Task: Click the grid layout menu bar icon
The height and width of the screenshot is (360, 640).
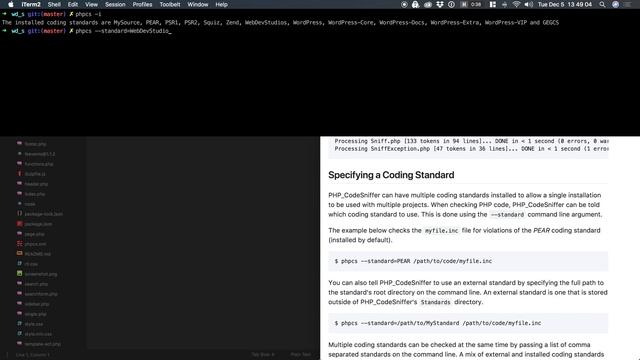Action: 493,4
